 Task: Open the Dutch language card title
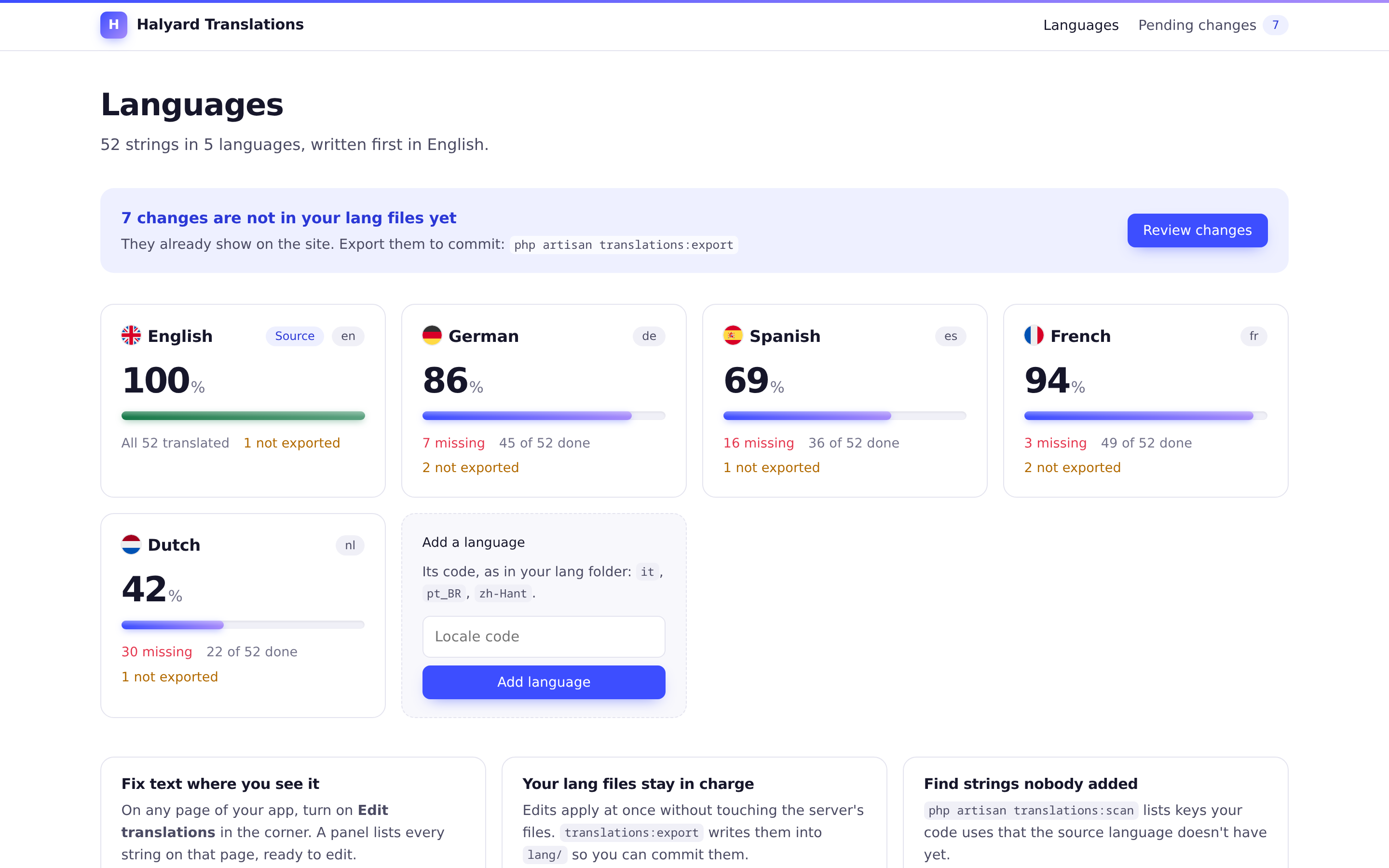[x=174, y=545]
